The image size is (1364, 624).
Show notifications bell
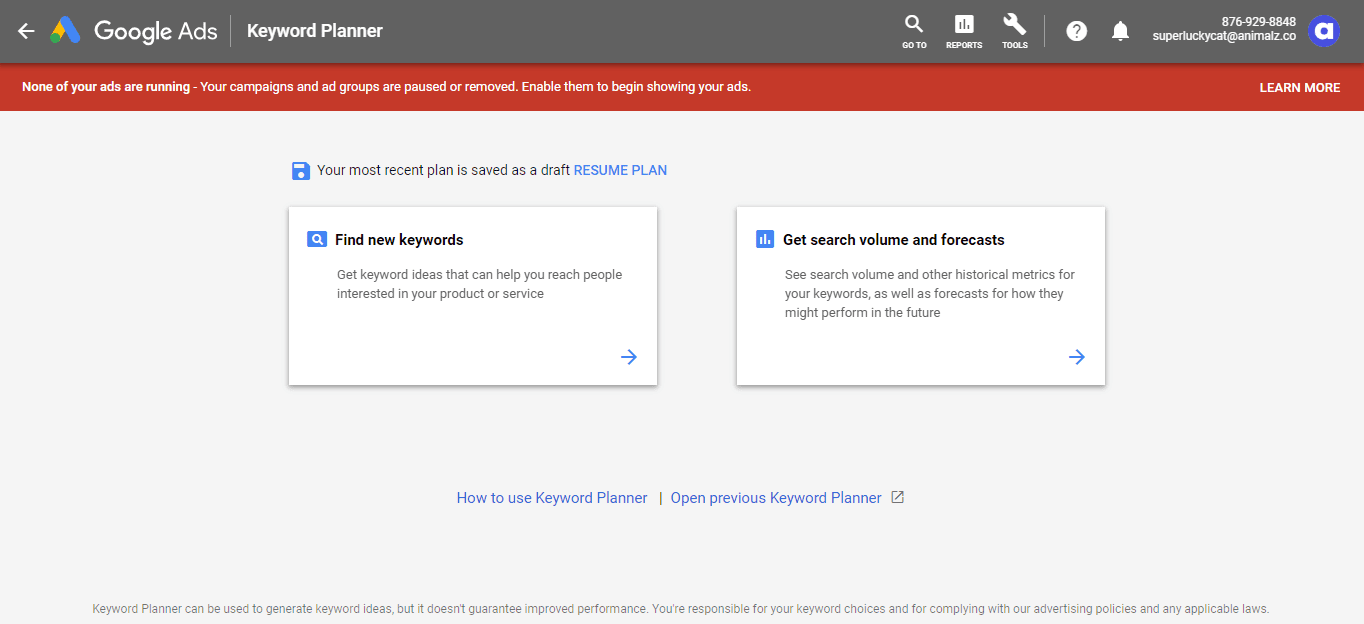(1121, 31)
